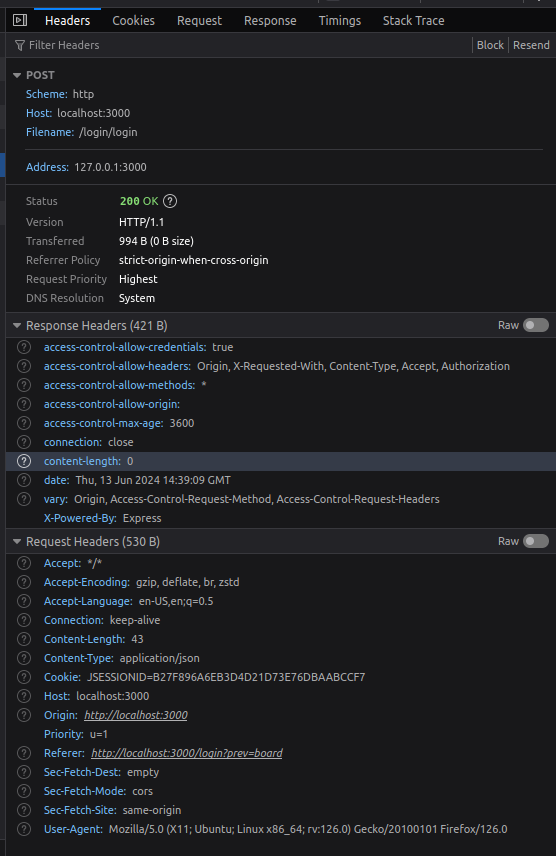Click the Resend button
Screen dimensions: 556x856
531,45
